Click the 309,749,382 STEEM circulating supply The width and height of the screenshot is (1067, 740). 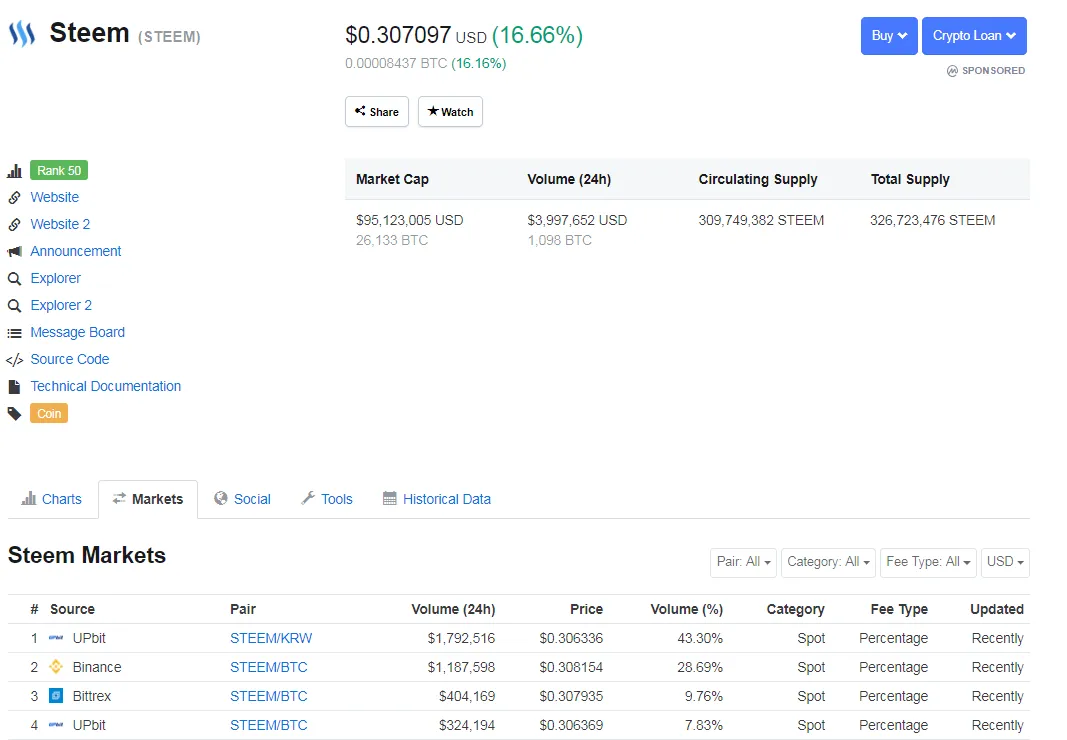761,221
